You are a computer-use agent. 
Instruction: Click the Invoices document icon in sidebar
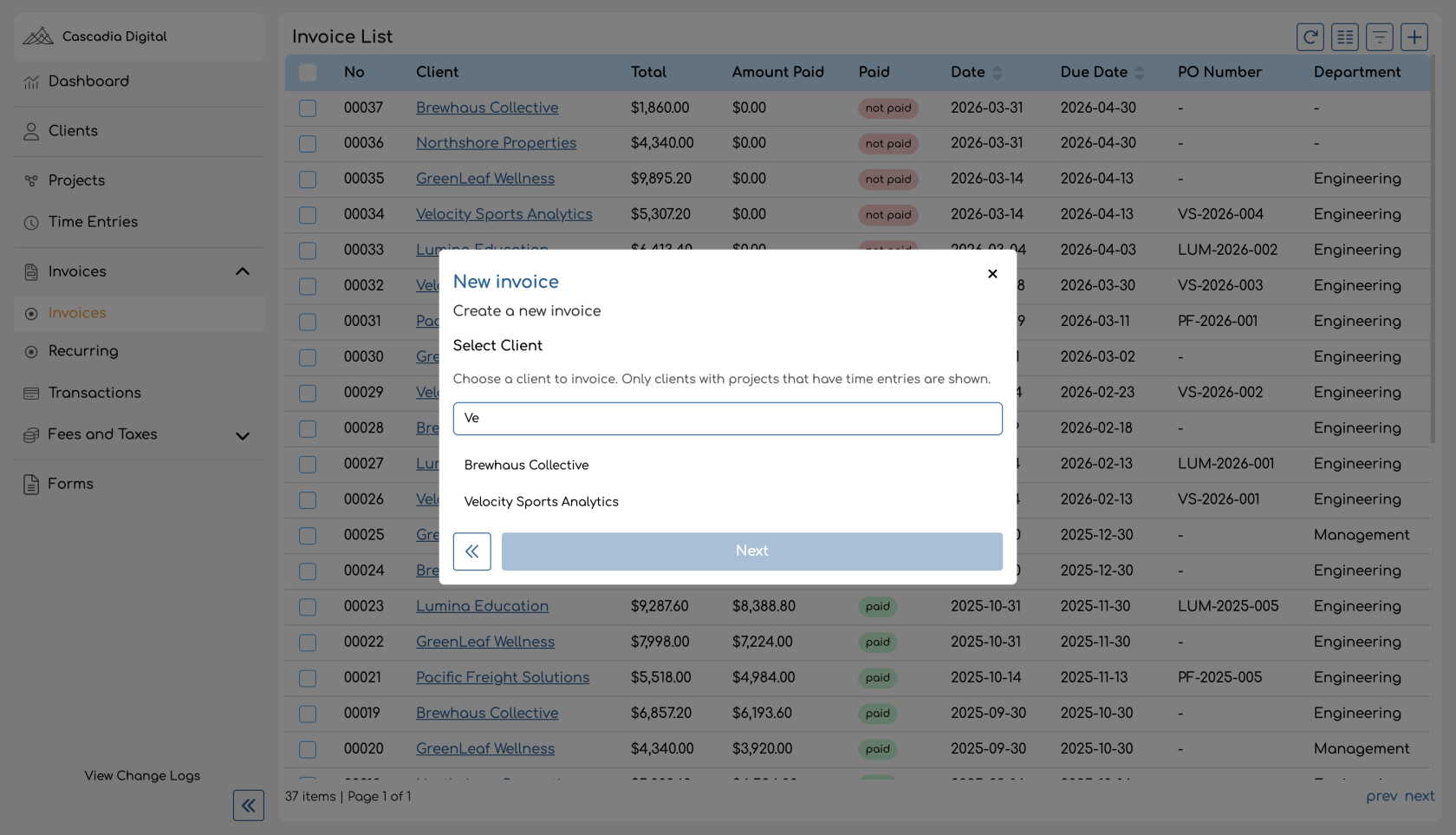click(31, 271)
